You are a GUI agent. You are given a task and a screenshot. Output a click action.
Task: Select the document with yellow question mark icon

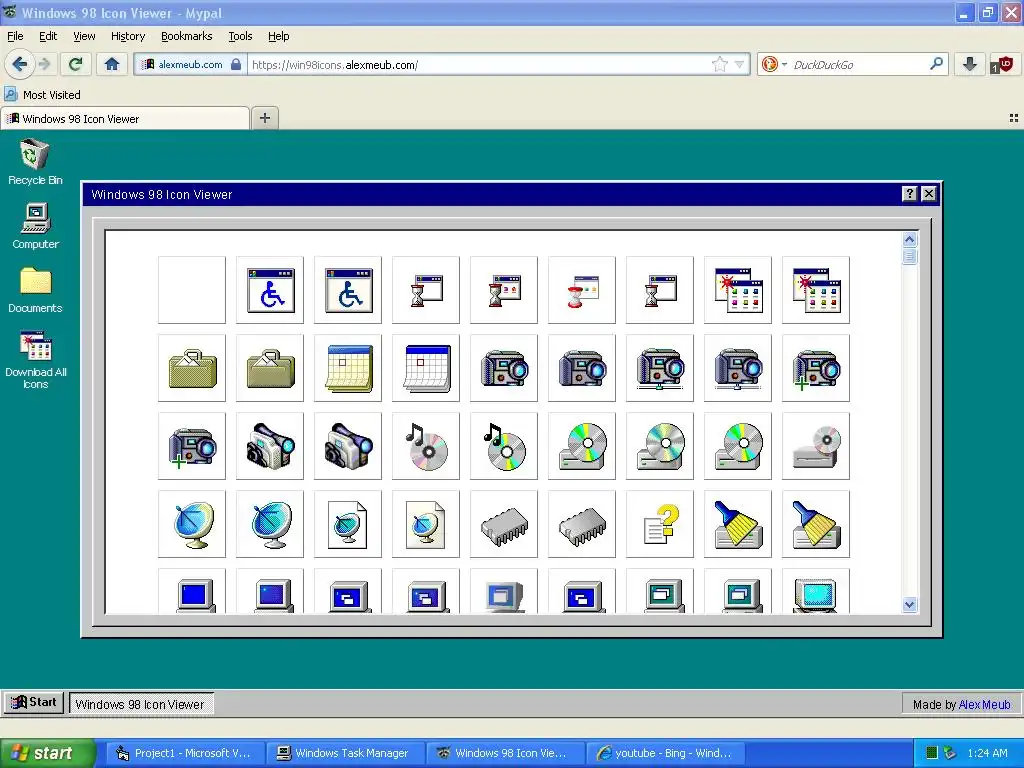660,524
